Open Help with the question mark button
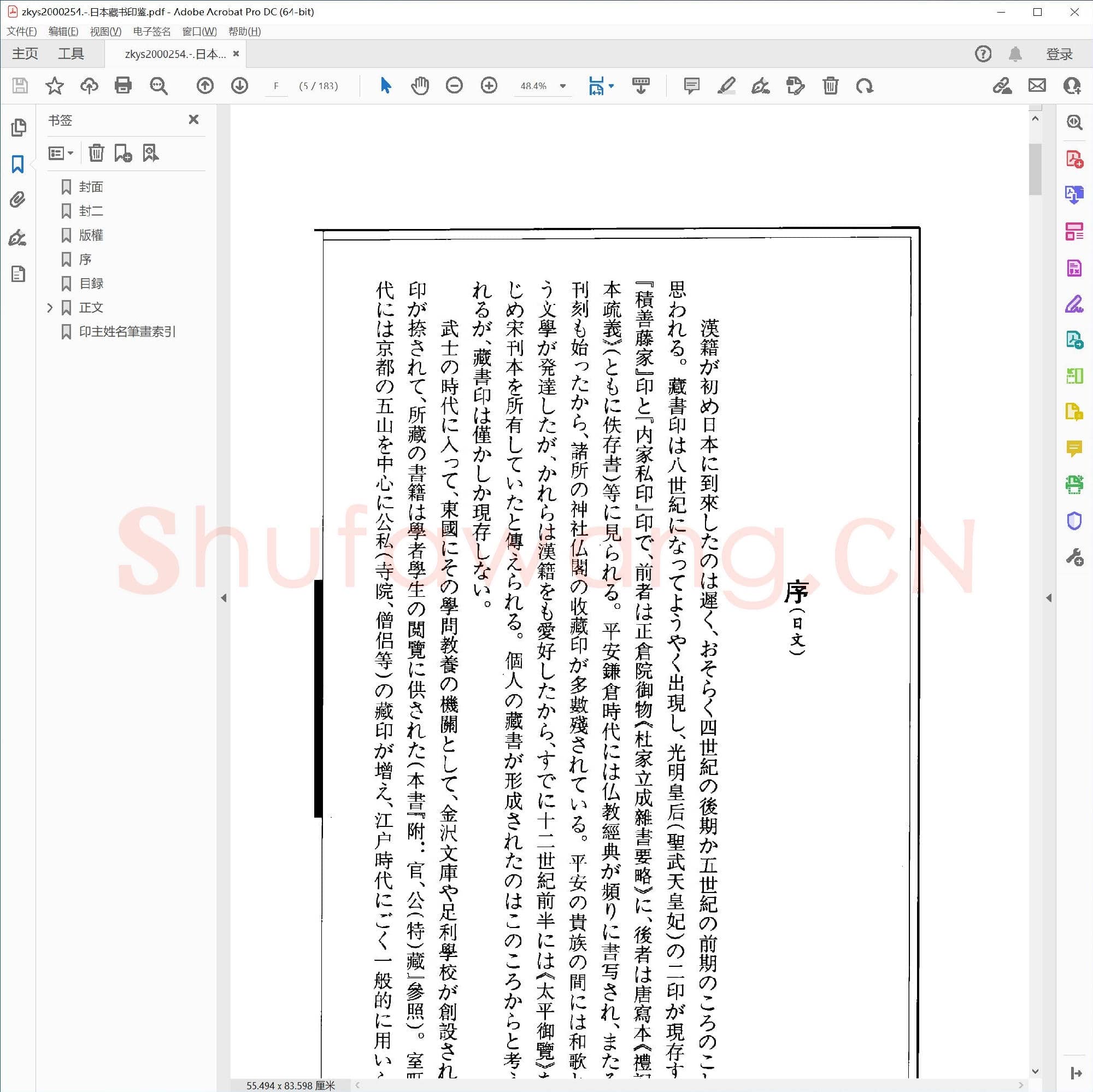 (x=983, y=54)
